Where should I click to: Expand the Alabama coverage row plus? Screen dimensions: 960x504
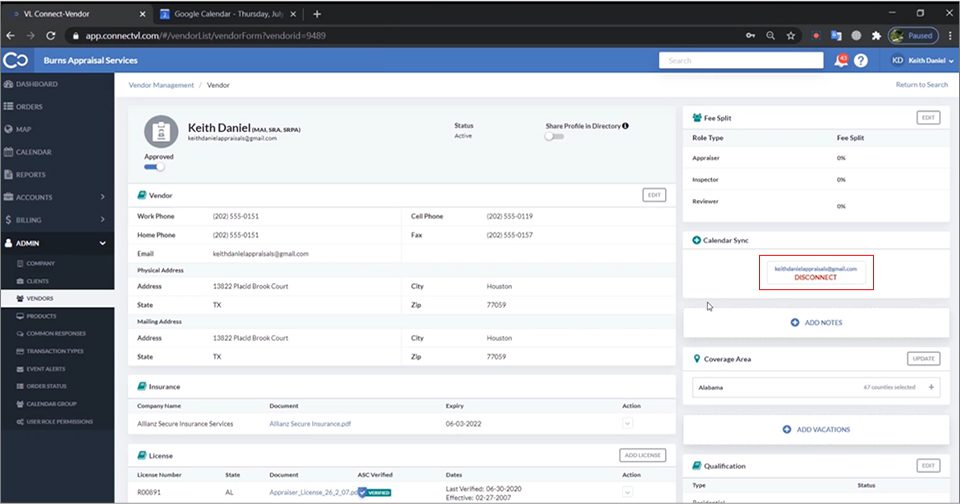[x=931, y=387]
